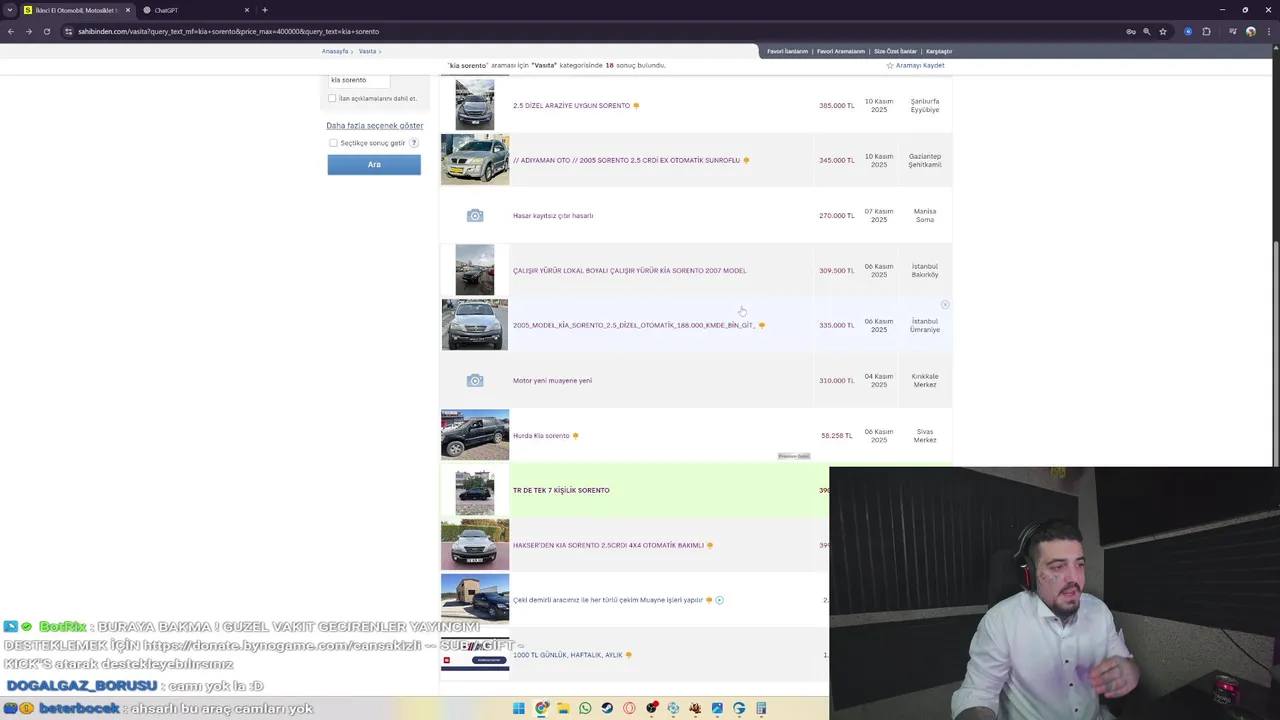Open listing 'Hasar kayıtsız çıtır hasarlı'
This screenshot has width=1280, height=720.
tap(553, 215)
